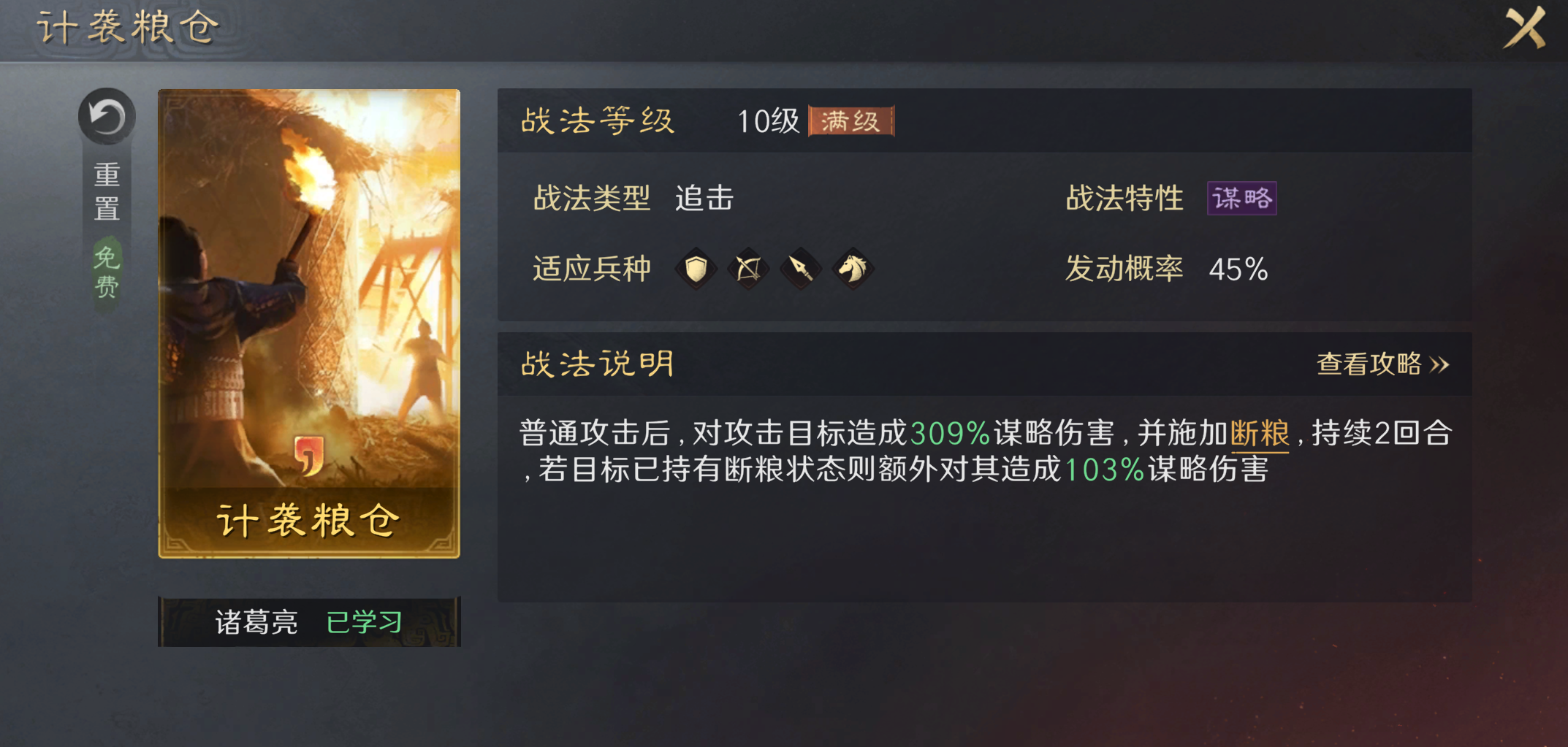Image resolution: width=1568 pixels, height=747 pixels.
Task: Open the 计袭粮仓 tactic card artwork
Action: [x=309, y=323]
